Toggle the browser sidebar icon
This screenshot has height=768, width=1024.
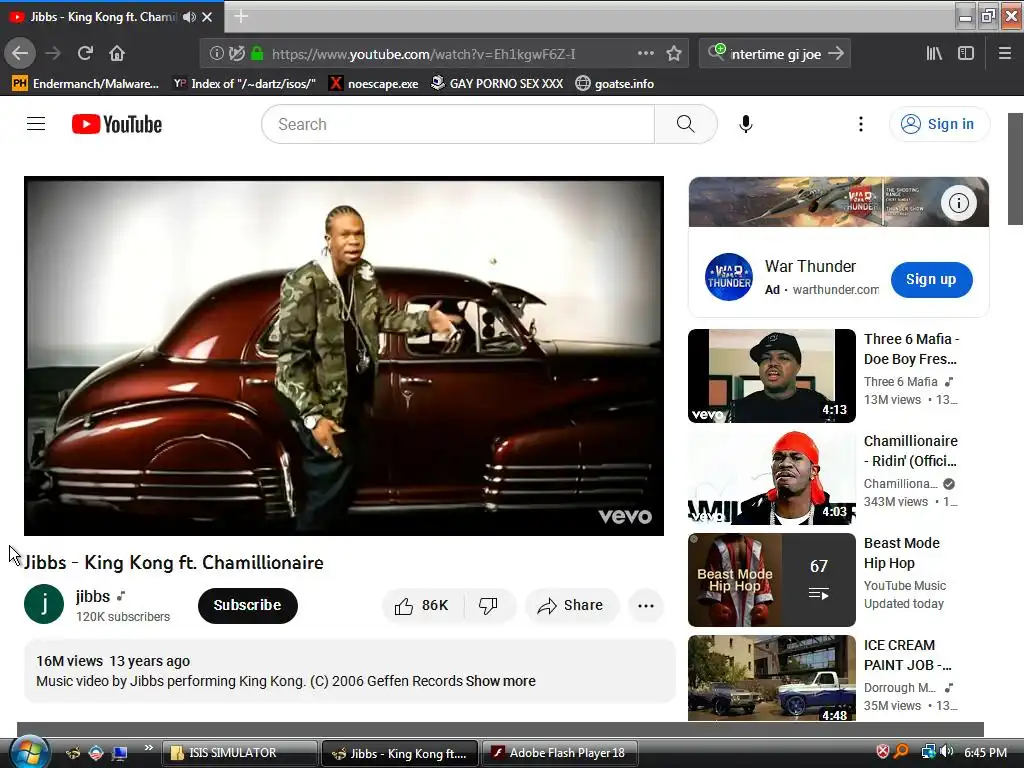click(x=966, y=54)
